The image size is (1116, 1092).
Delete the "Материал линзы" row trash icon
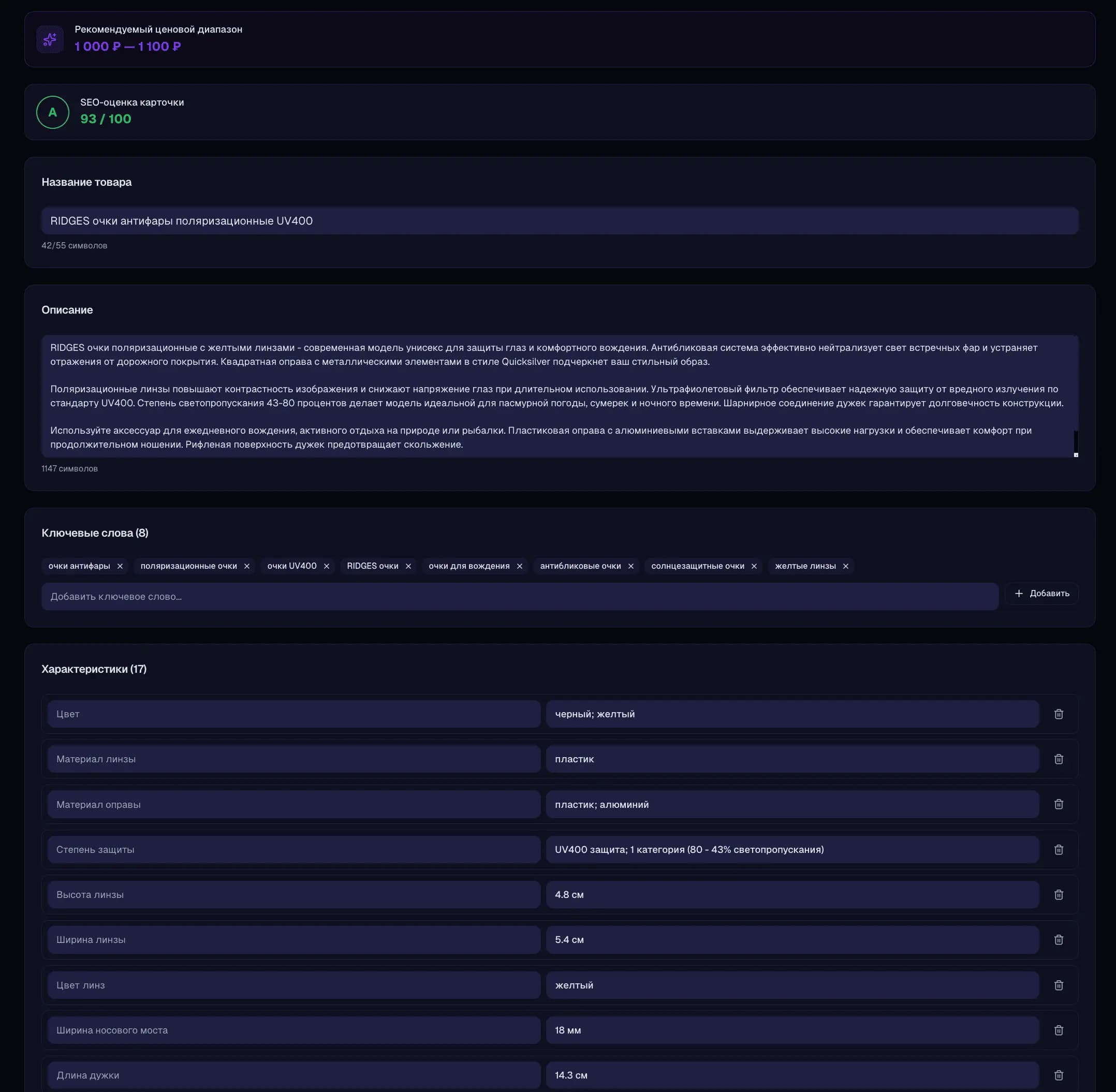click(1059, 759)
